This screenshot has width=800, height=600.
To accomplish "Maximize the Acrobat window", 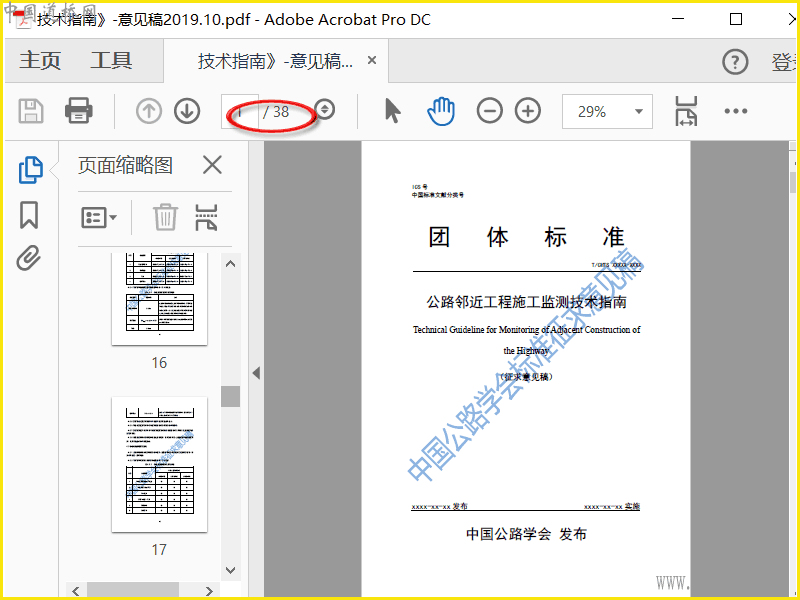I will pos(735,19).
